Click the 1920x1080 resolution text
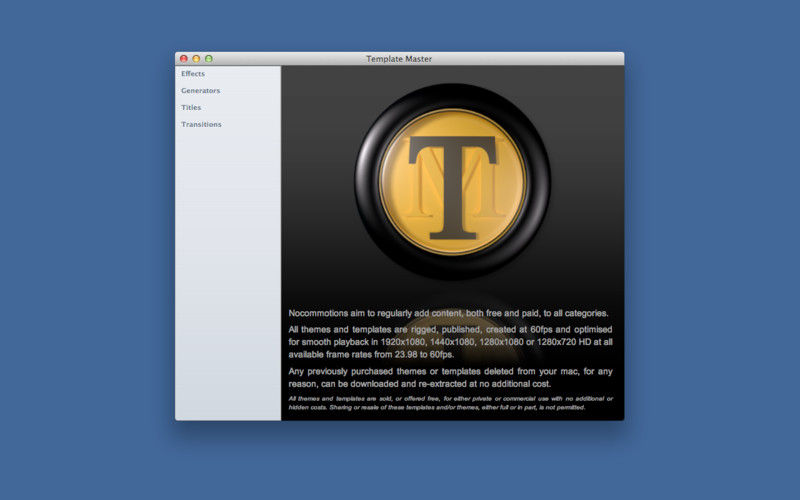 coord(420,342)
